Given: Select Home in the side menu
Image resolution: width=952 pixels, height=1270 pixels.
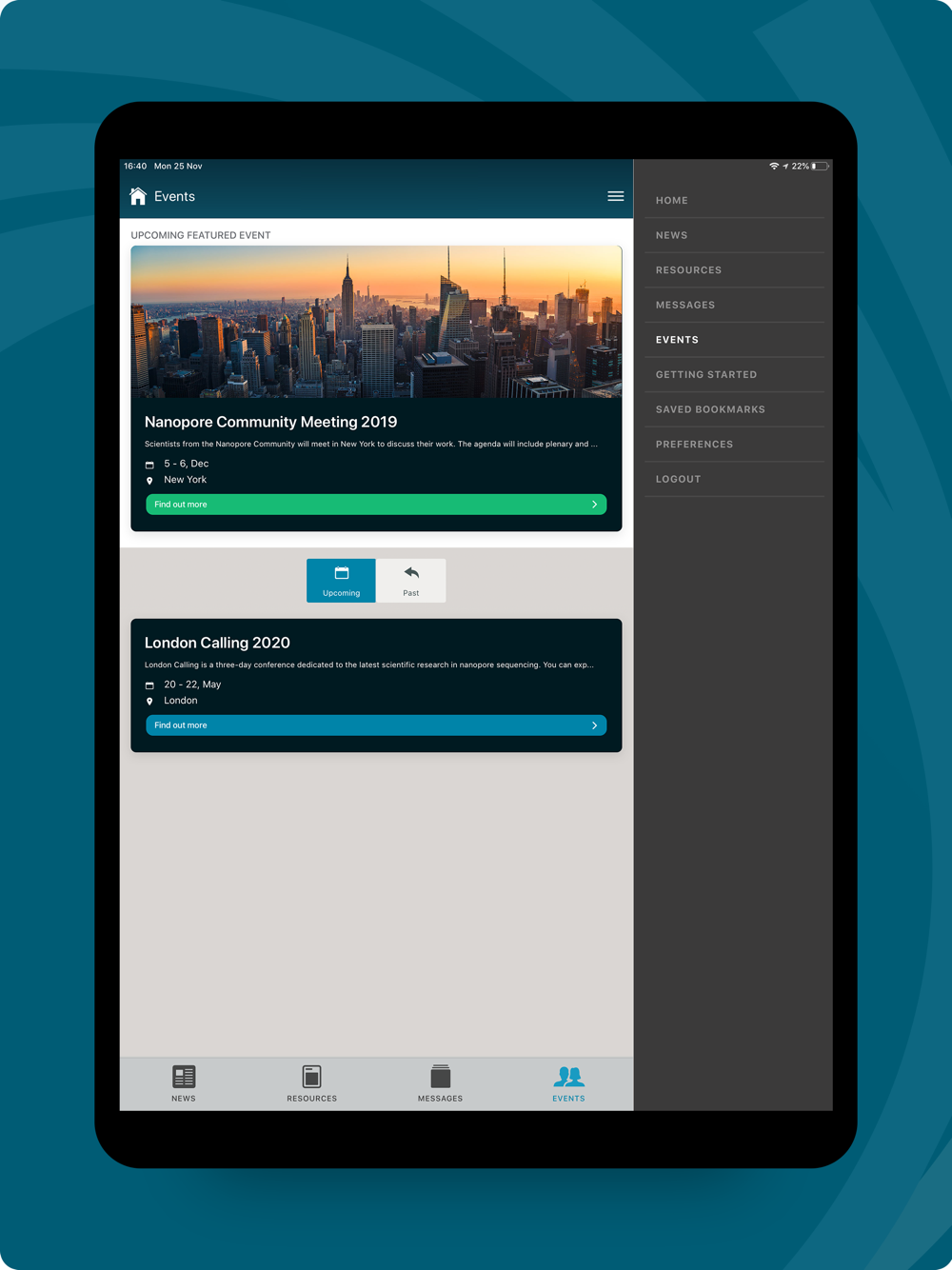Looking at the screenshot, I should pyautogui.click(x=734, y=201).
